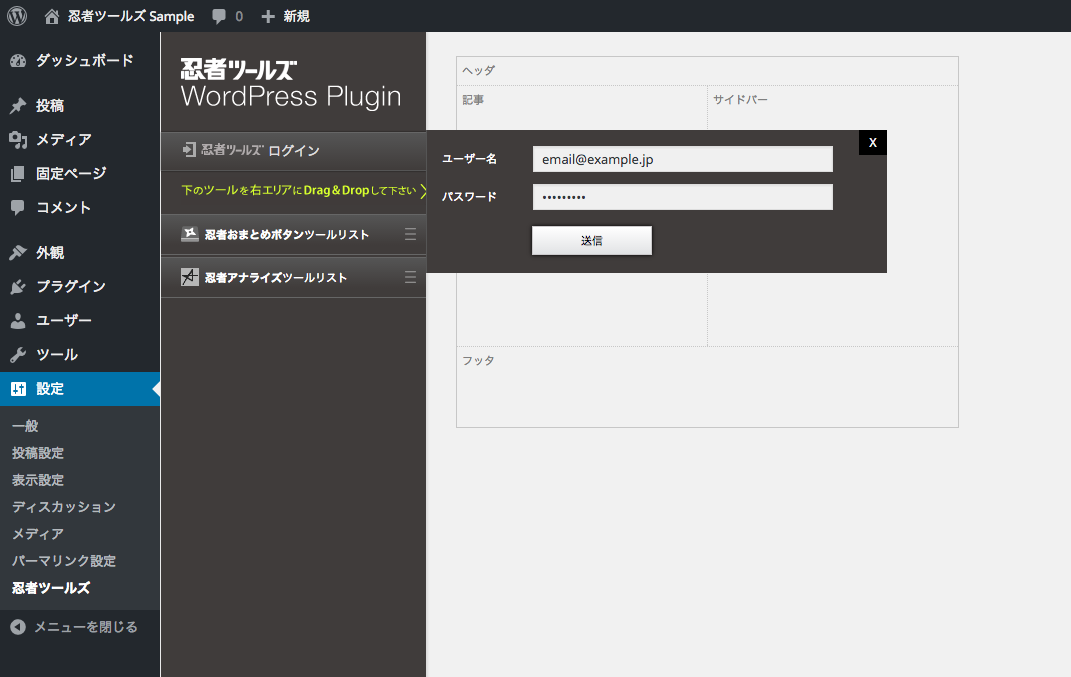Open 表示設定 submenu
This screenshot has height=677, width=1071.
tap(38, 480)
